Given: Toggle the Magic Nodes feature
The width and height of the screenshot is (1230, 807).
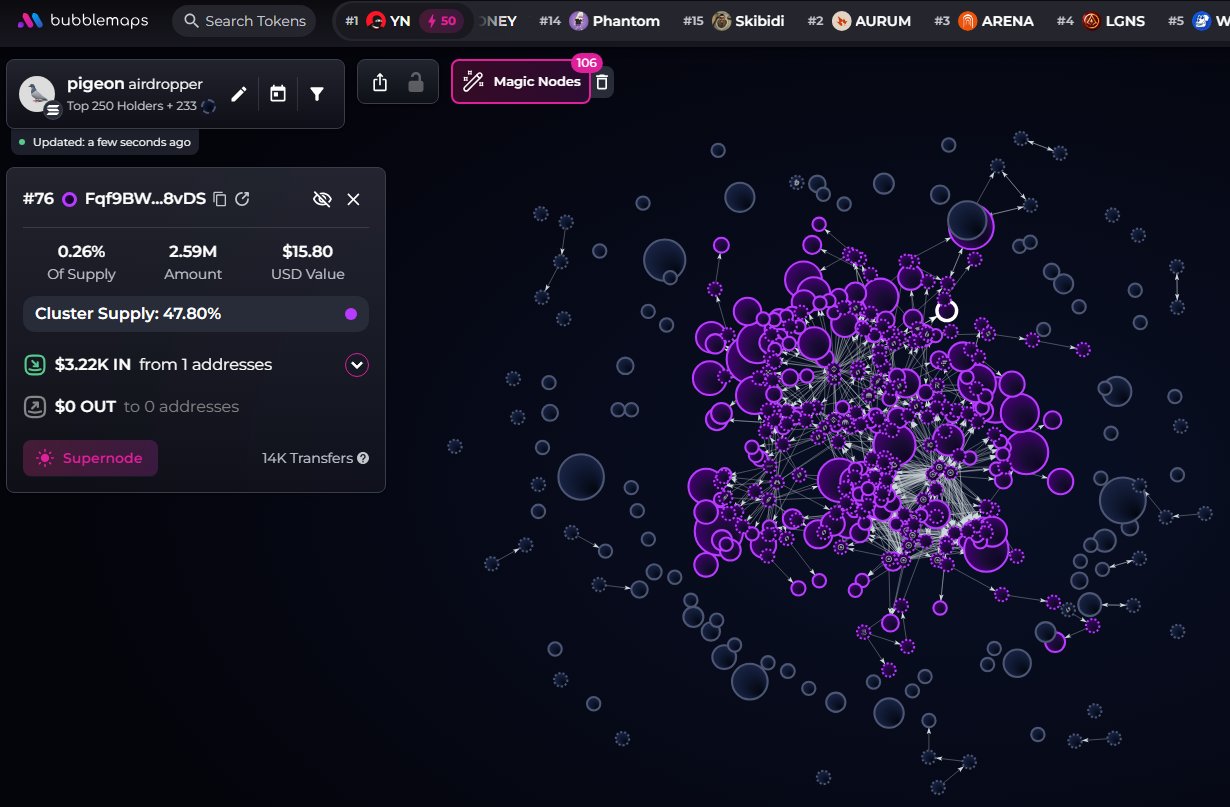Looking at the screenshot, I should 521,82.
